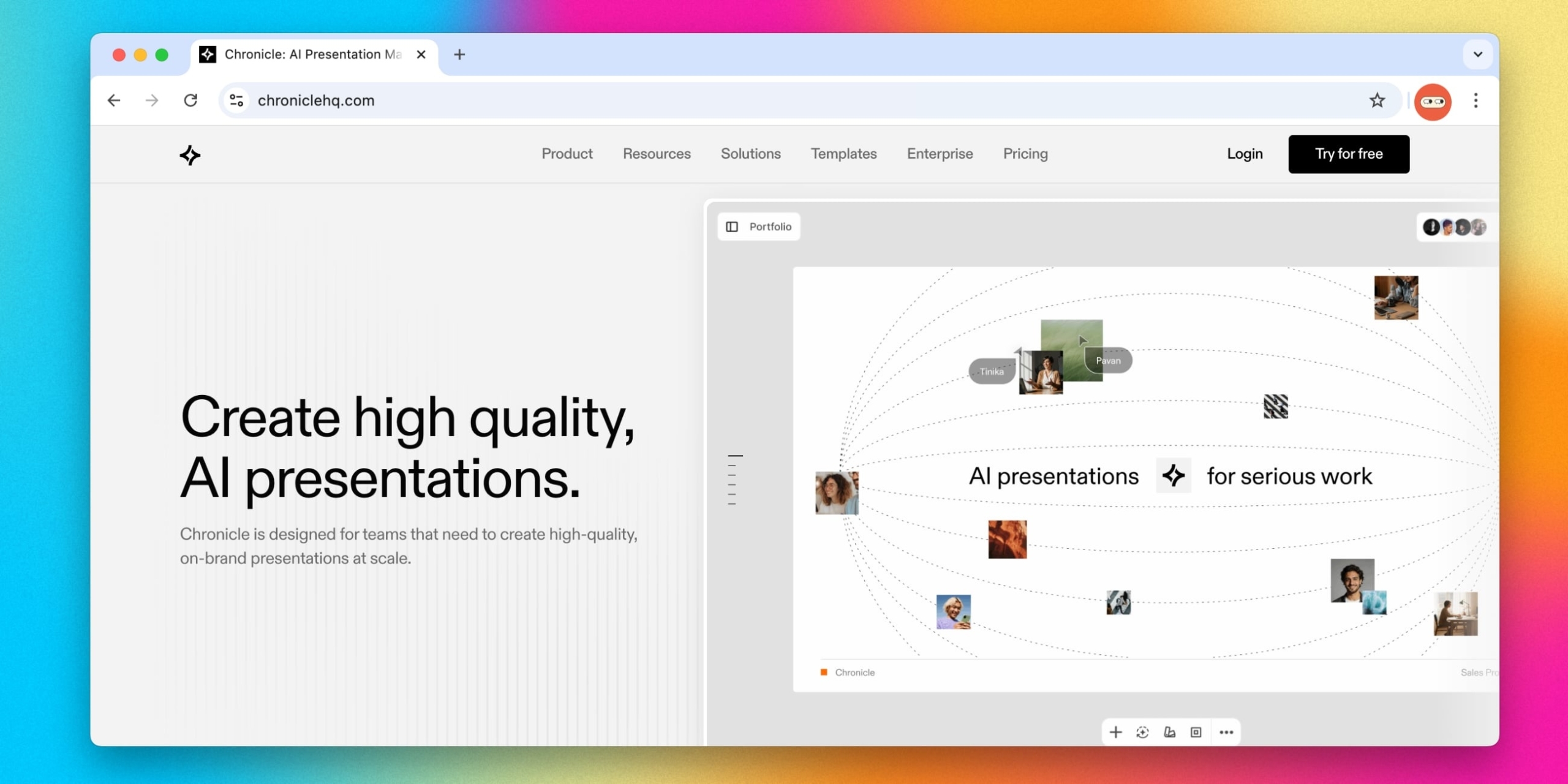Screen dimensions: 1568x784
Task: Toggle the sidebar panel icon beside Portfolio
Action: [732, 227]
